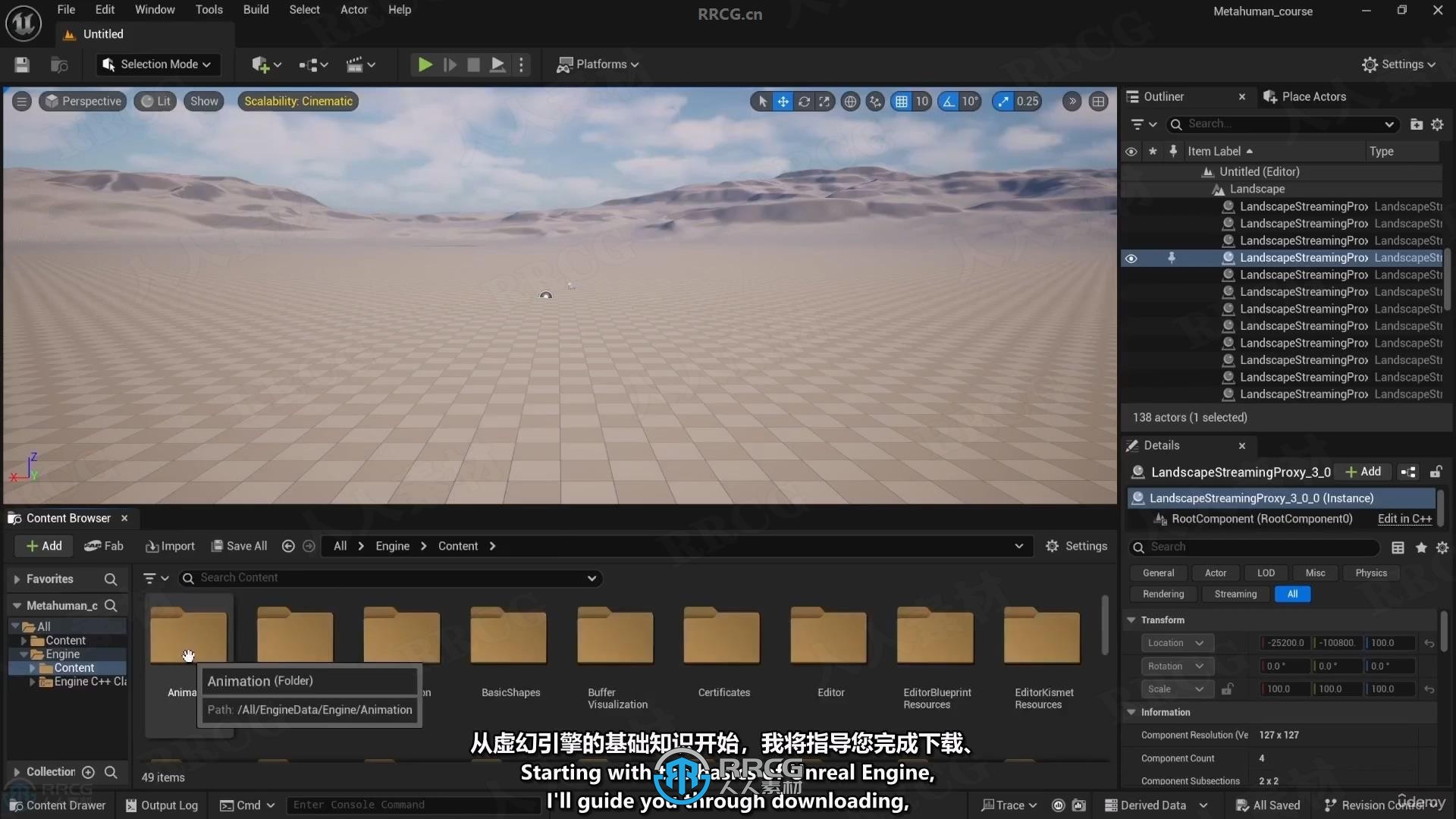This screenshot has height=819, width=1456.
Task: Click Add component button in Details
Action: [1363, 472]
